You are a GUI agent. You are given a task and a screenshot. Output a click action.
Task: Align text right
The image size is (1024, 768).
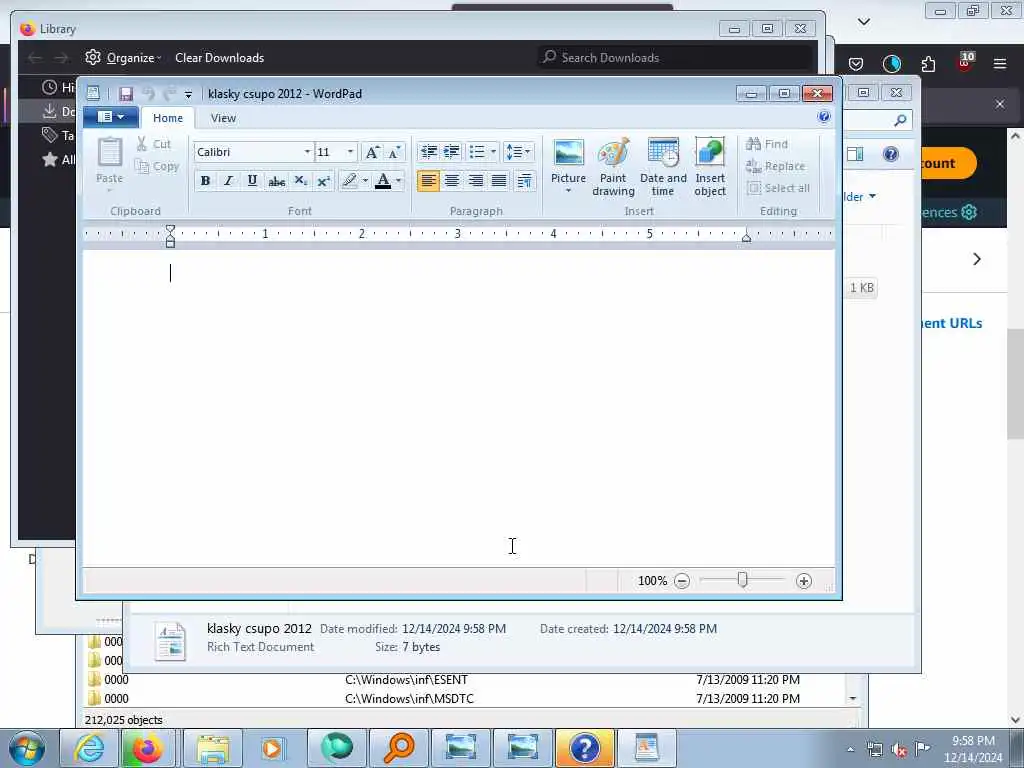475,181
